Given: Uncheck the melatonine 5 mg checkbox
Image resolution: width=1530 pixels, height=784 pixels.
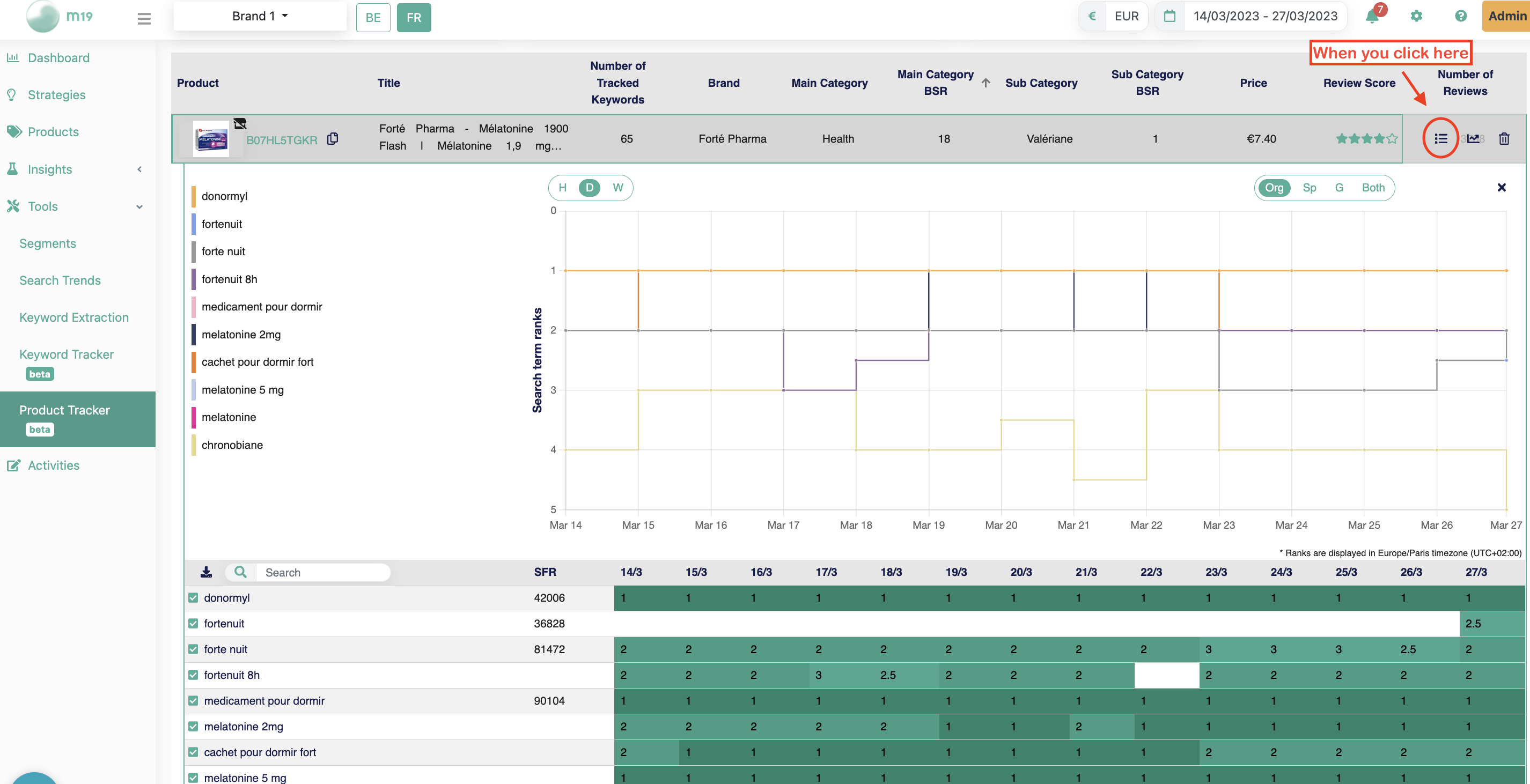Looking at the screenshot, I should pos(193,778).
